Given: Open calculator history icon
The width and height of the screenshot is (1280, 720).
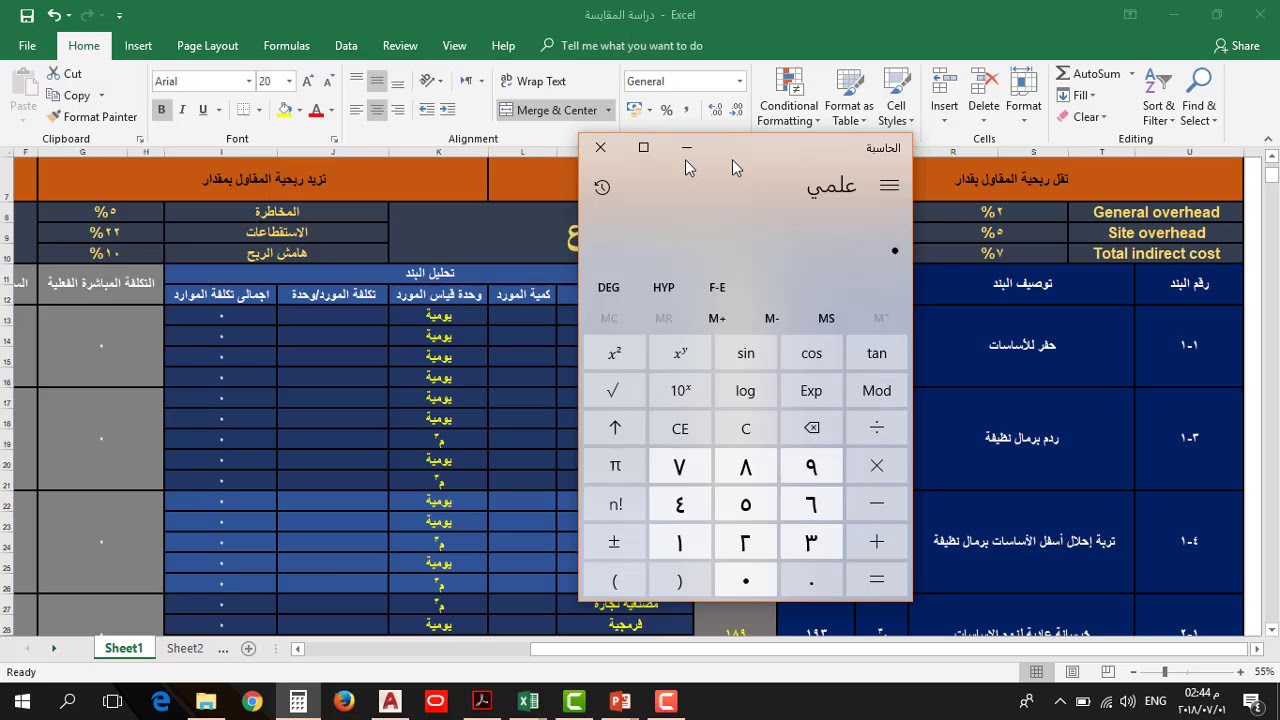Looking at the screenshot, I should click(x=602, y=187).
